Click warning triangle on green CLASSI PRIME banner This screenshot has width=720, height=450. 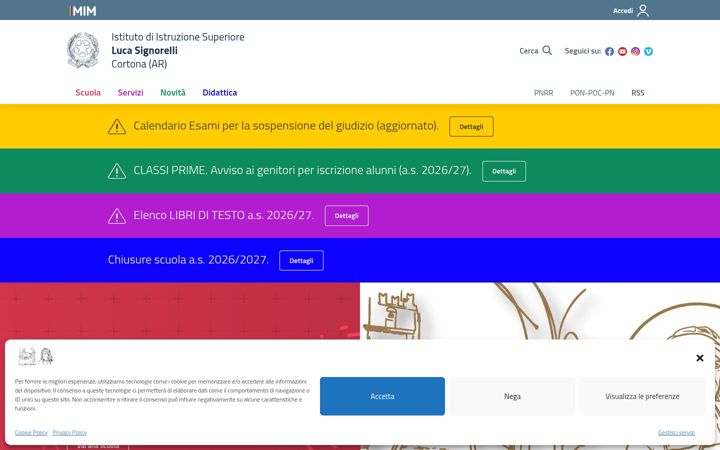tap(117, 171)
